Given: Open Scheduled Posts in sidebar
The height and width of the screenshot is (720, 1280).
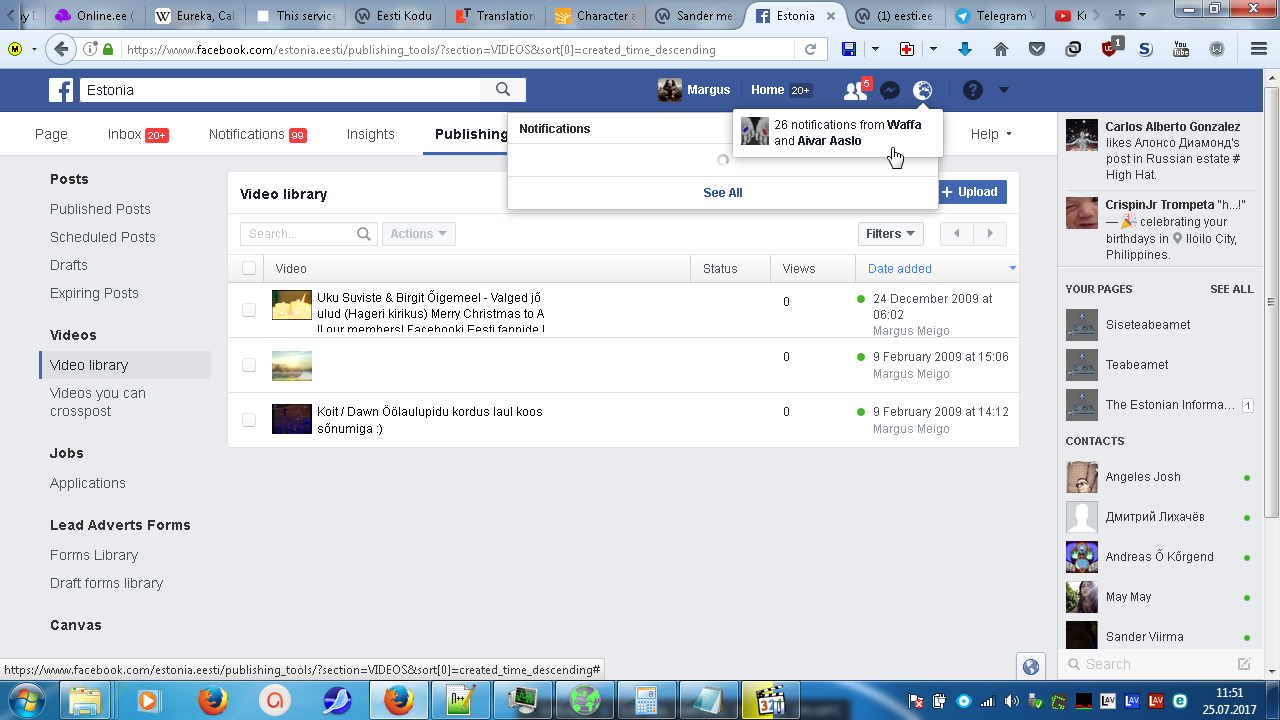Looking at the screenshot, I should tap(103, 237).
